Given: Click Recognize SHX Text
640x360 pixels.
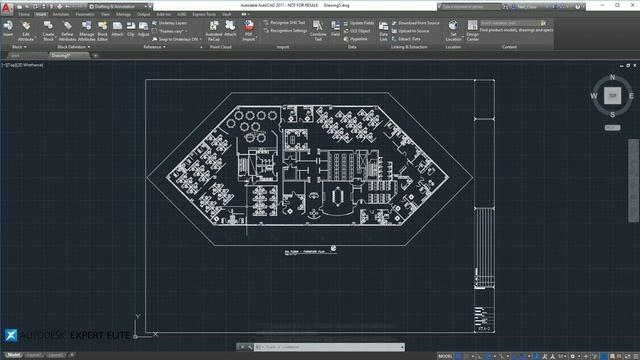Looking at the screenshot, I should 284,23.
